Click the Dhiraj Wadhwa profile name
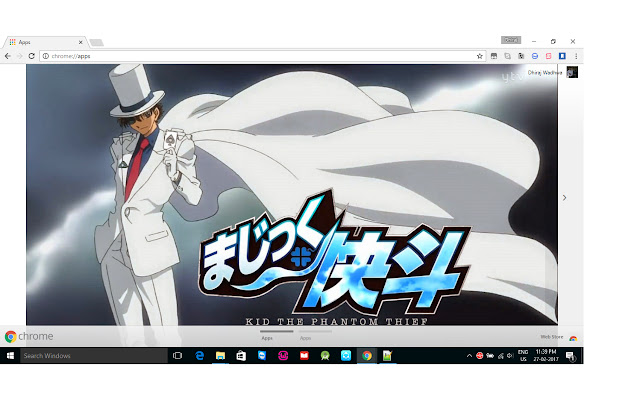The image size is (640, 400). pos(545,73)
